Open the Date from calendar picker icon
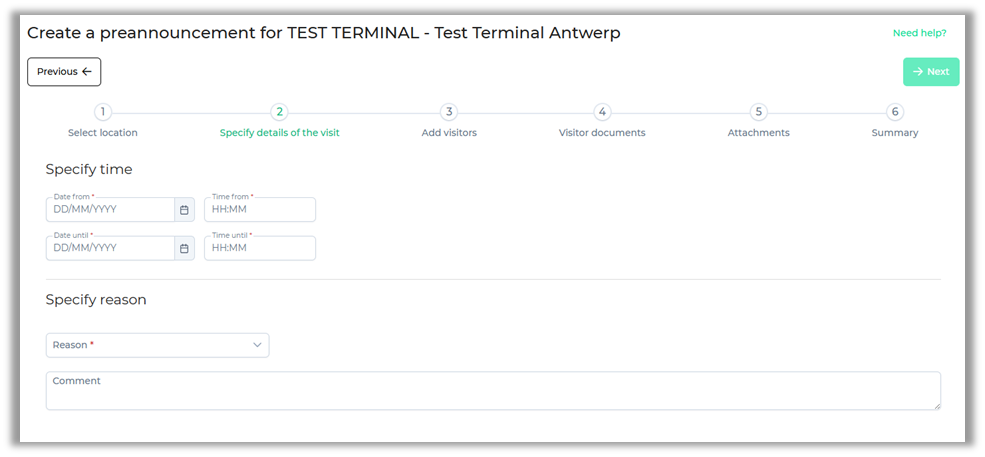This screenshot has height=457, width=985. [184, 210]
